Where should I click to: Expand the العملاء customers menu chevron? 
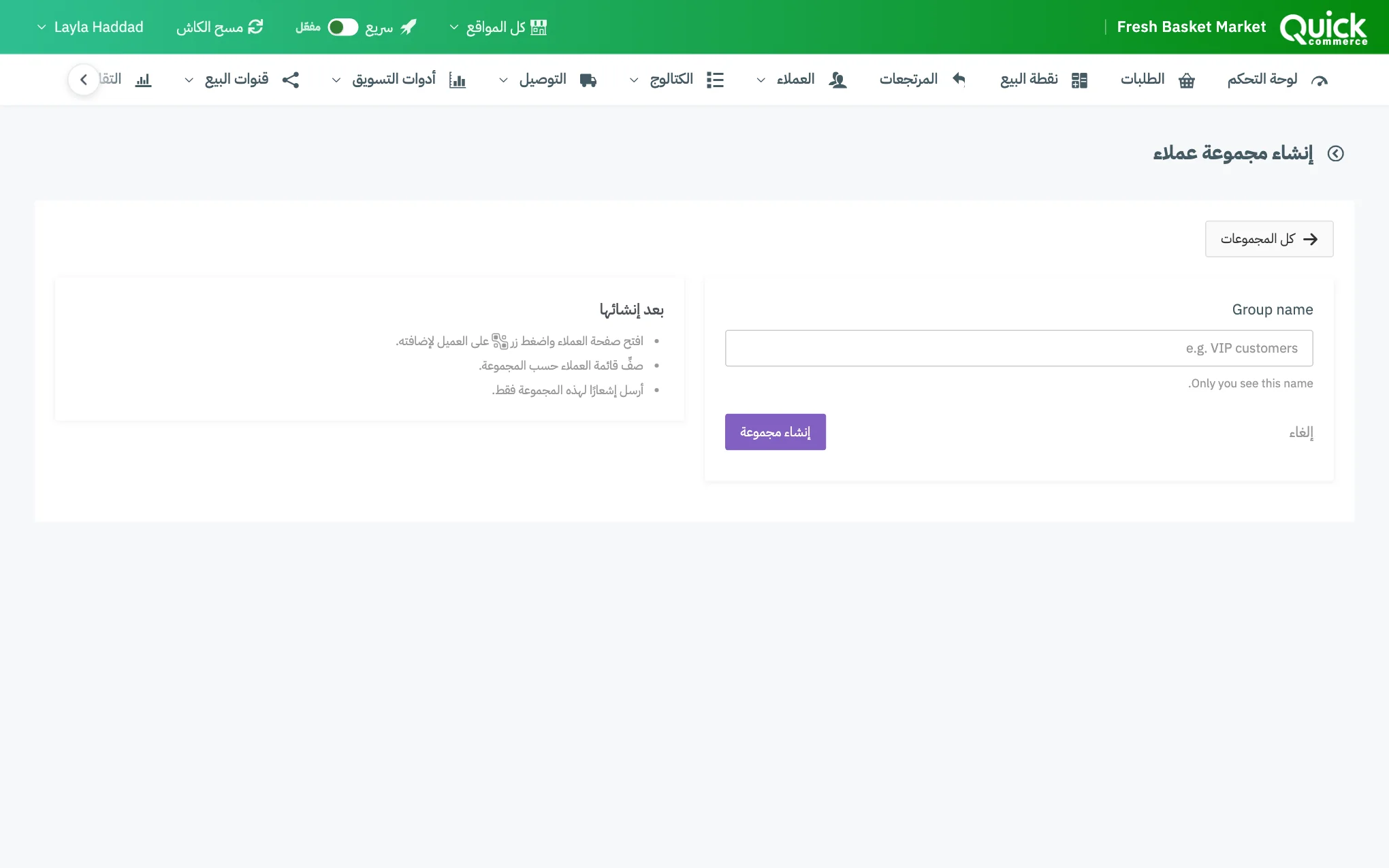(x=761, y=80)
